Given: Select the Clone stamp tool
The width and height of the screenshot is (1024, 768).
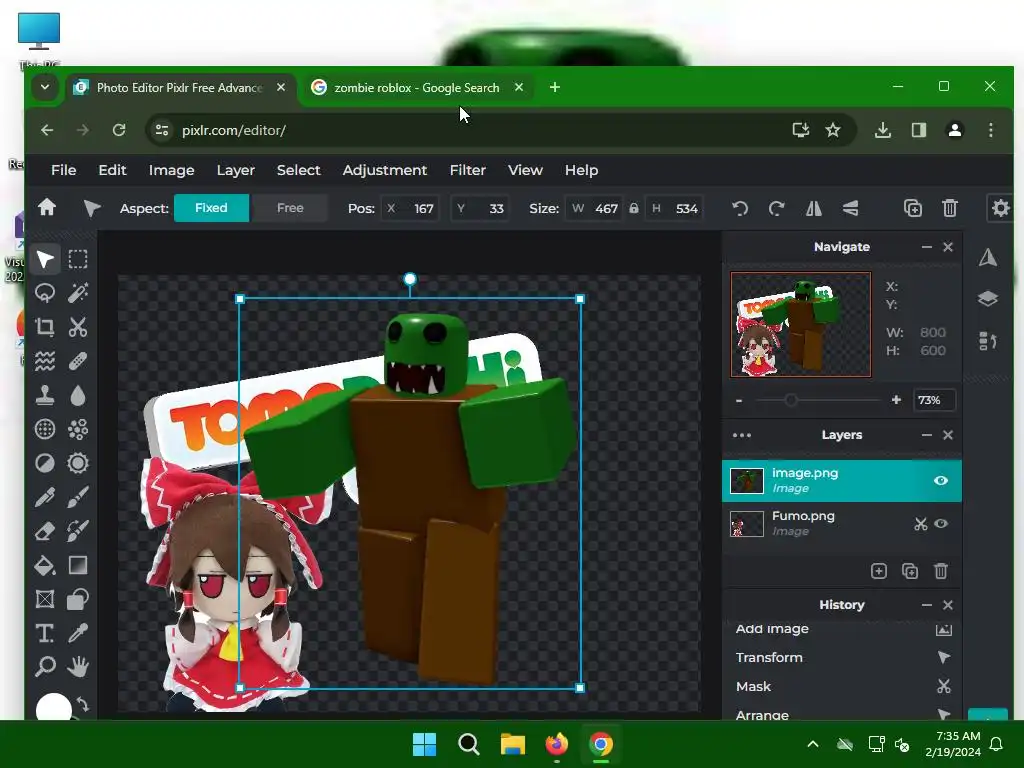Looking at the screenshot, I should pos(44,395).
